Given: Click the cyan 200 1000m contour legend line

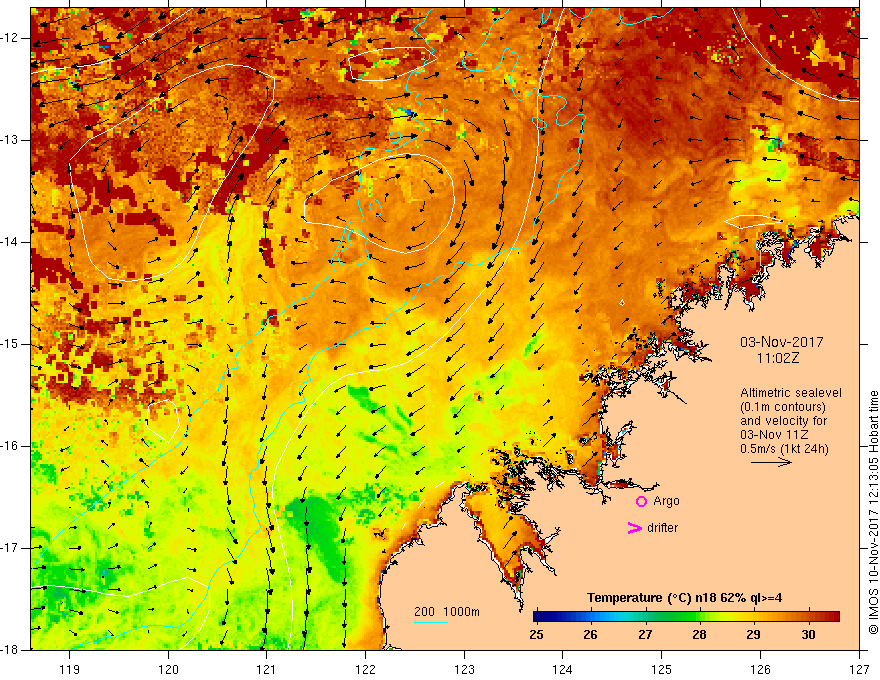Looking at the screenshot, I should 430,622.
